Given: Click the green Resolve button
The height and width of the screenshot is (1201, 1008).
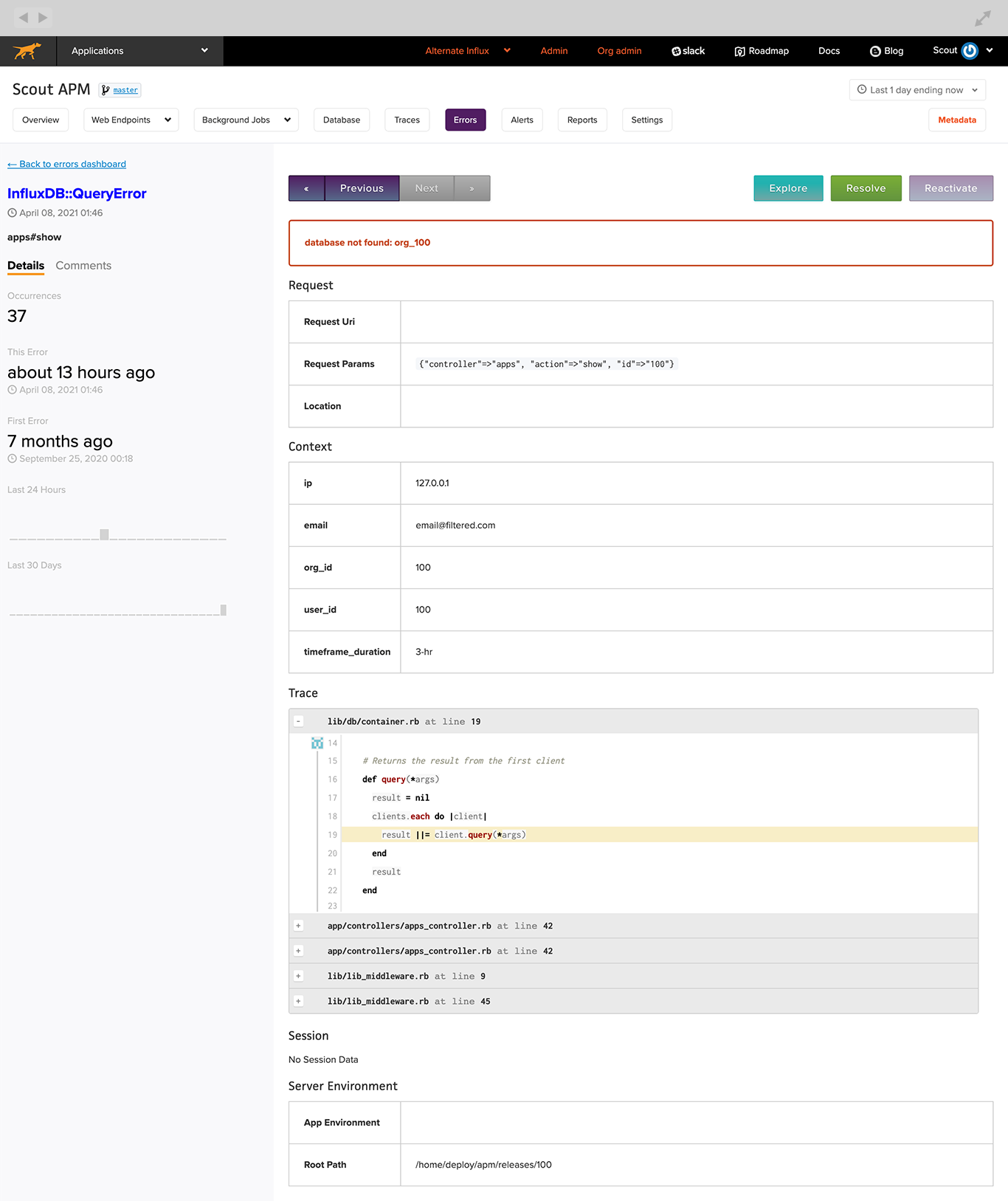Looking at the screenshot, I should click(x=866, y=188).
